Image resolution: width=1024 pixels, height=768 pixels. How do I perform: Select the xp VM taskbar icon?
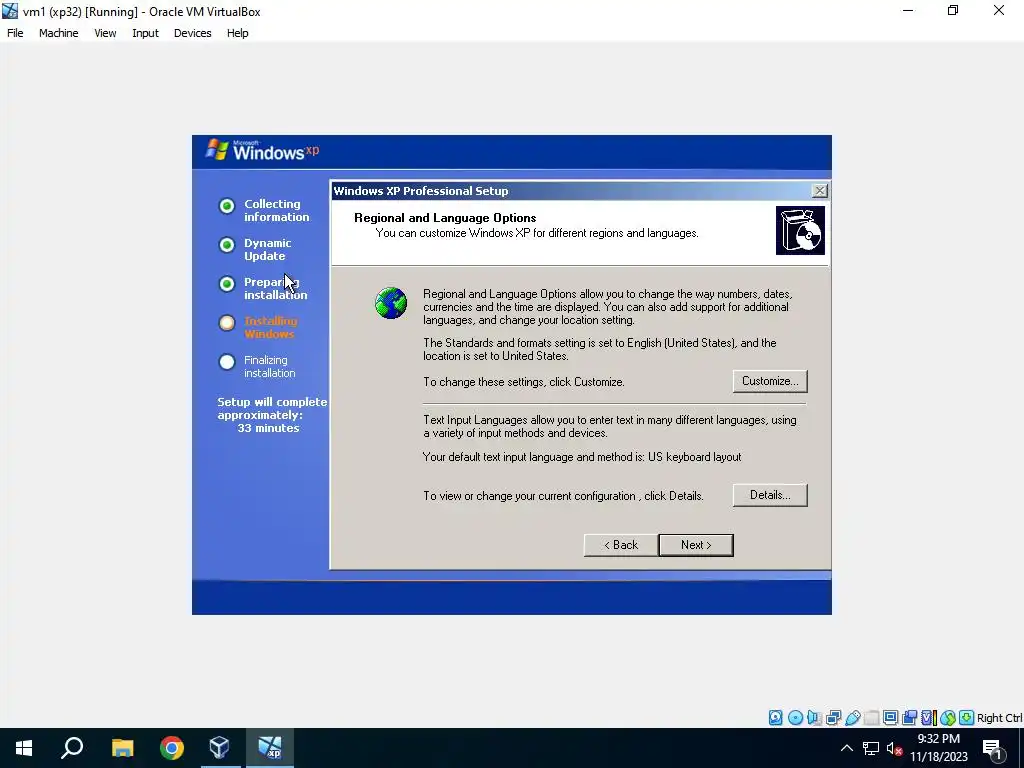point(270,748)
